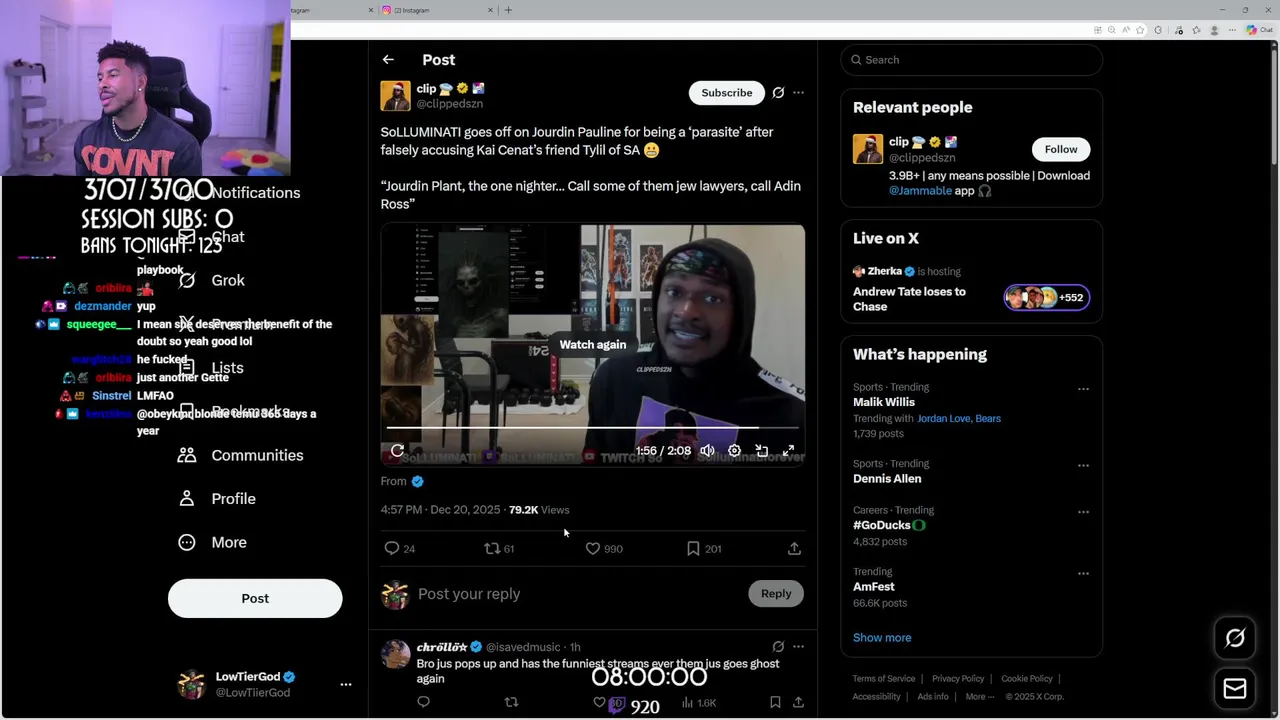This screenshot has width=1280, height=720.
Task: Open options for Dennis Allen trend
Action: (x=1083, y=465)
